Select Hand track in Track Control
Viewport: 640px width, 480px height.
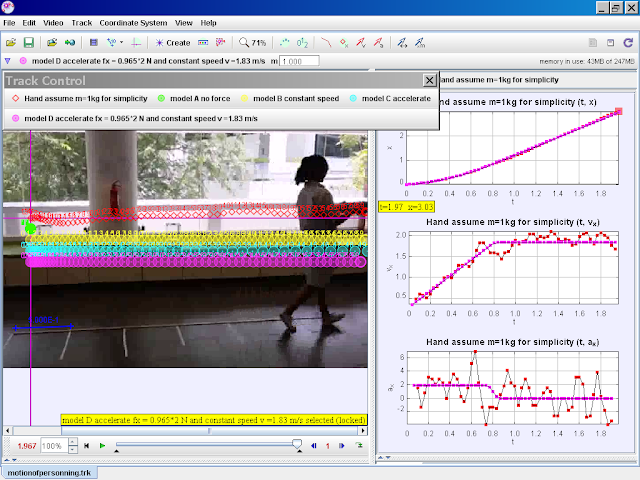coord(80,98)
